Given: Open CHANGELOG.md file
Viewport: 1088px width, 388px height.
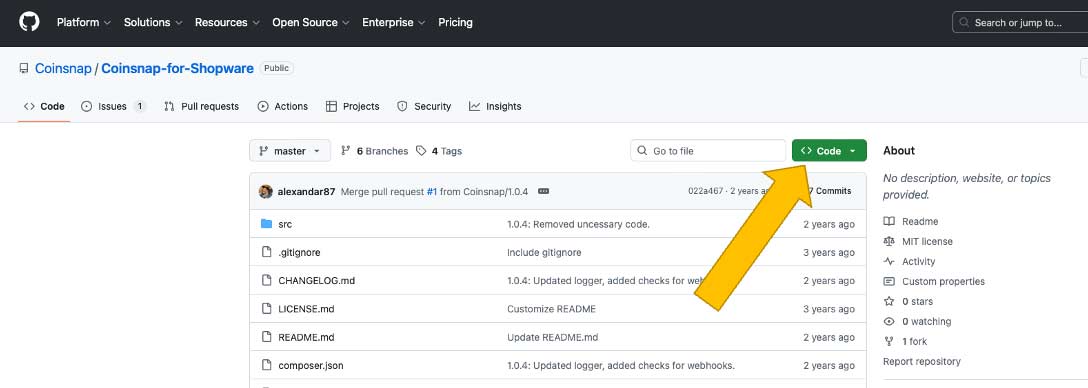Looking at the screenshot, I should tap(316, 280).
